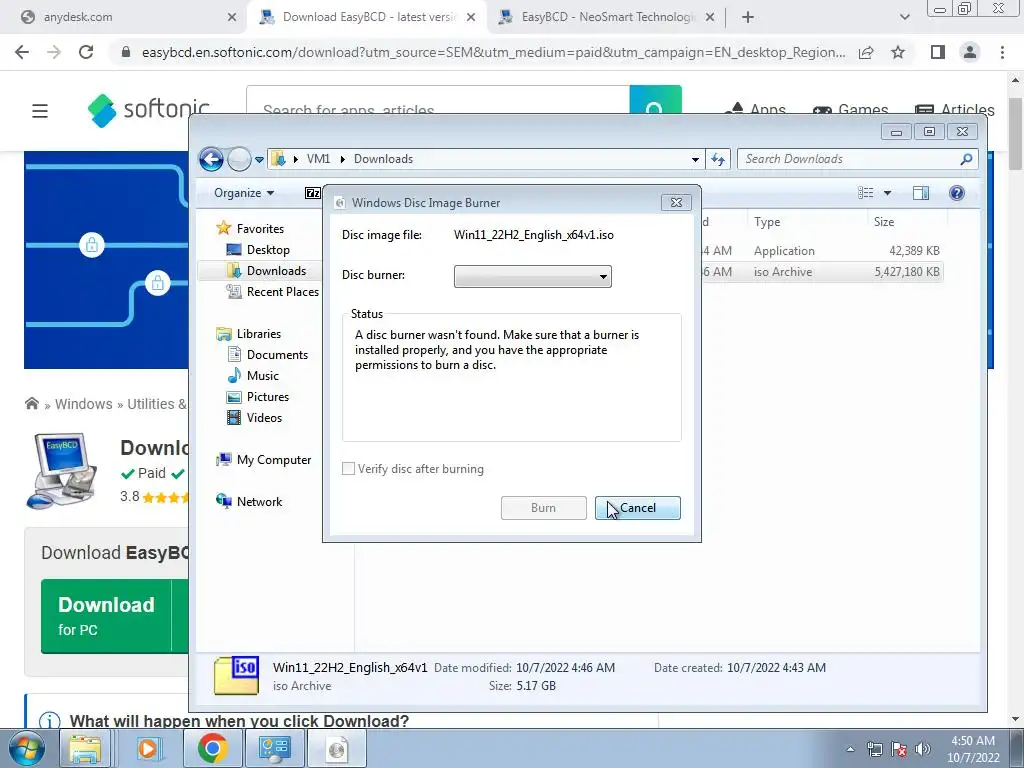Click the network tray icon
Screen dimensions: 1024x768
[874, 749]
